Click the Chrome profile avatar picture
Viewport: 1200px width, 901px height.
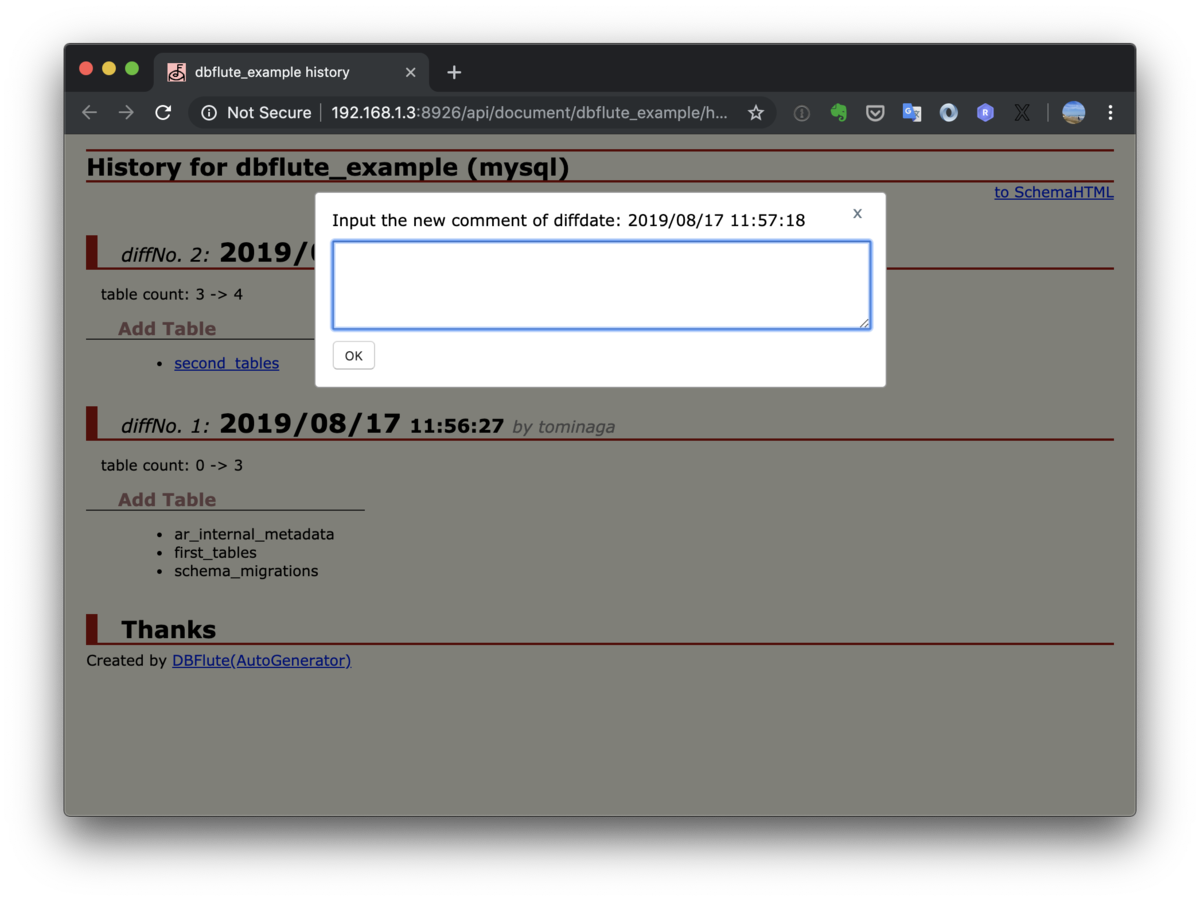(1073, 112)
